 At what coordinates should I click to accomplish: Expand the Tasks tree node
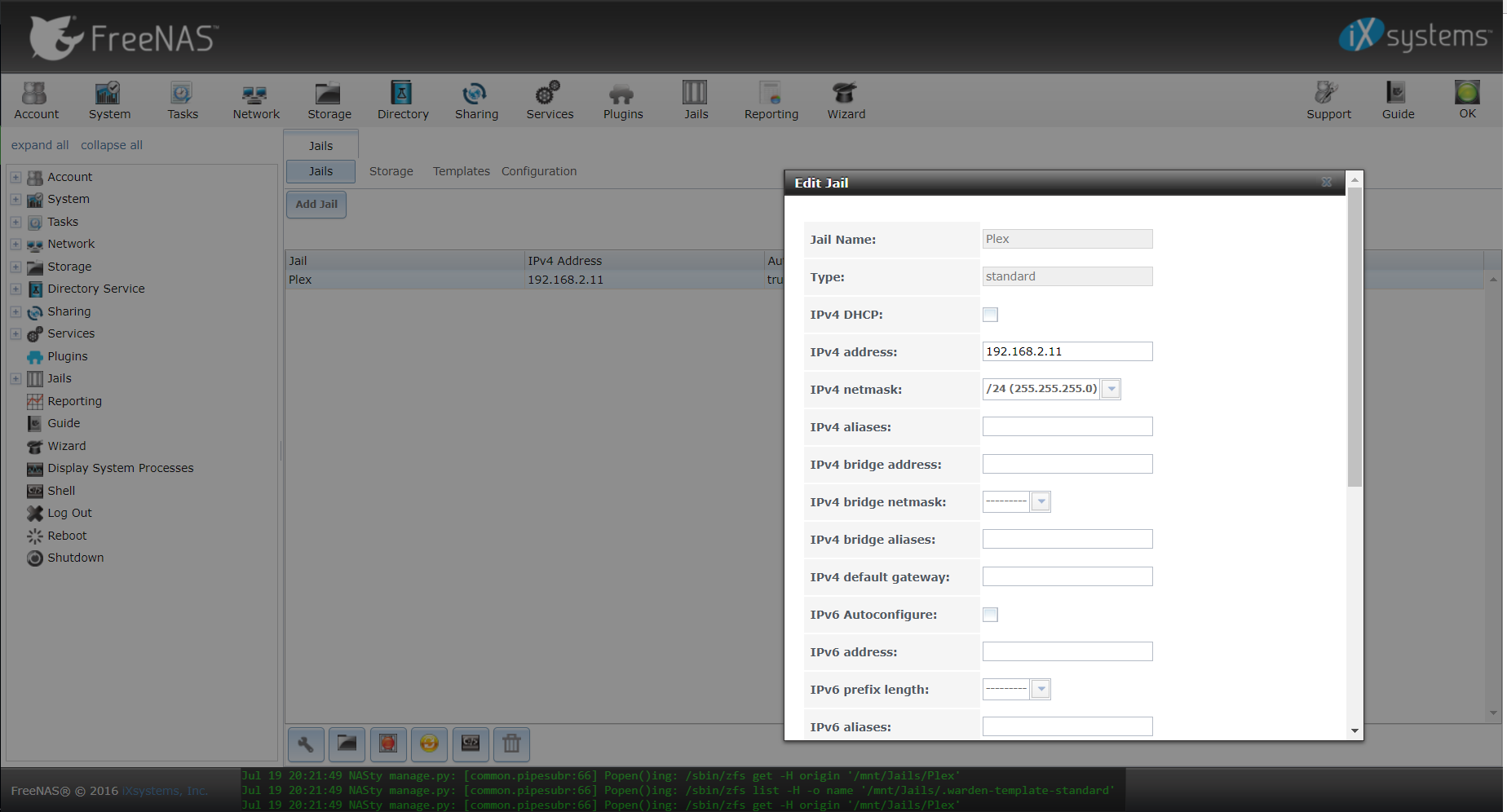(x=15, y=222)
